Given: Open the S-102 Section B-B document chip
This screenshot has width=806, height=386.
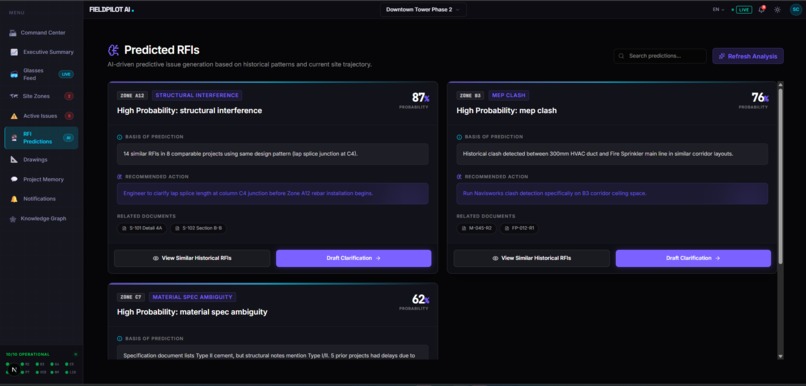Looking at the screenshot, I should pyautogui.click(x=198, y=228).
